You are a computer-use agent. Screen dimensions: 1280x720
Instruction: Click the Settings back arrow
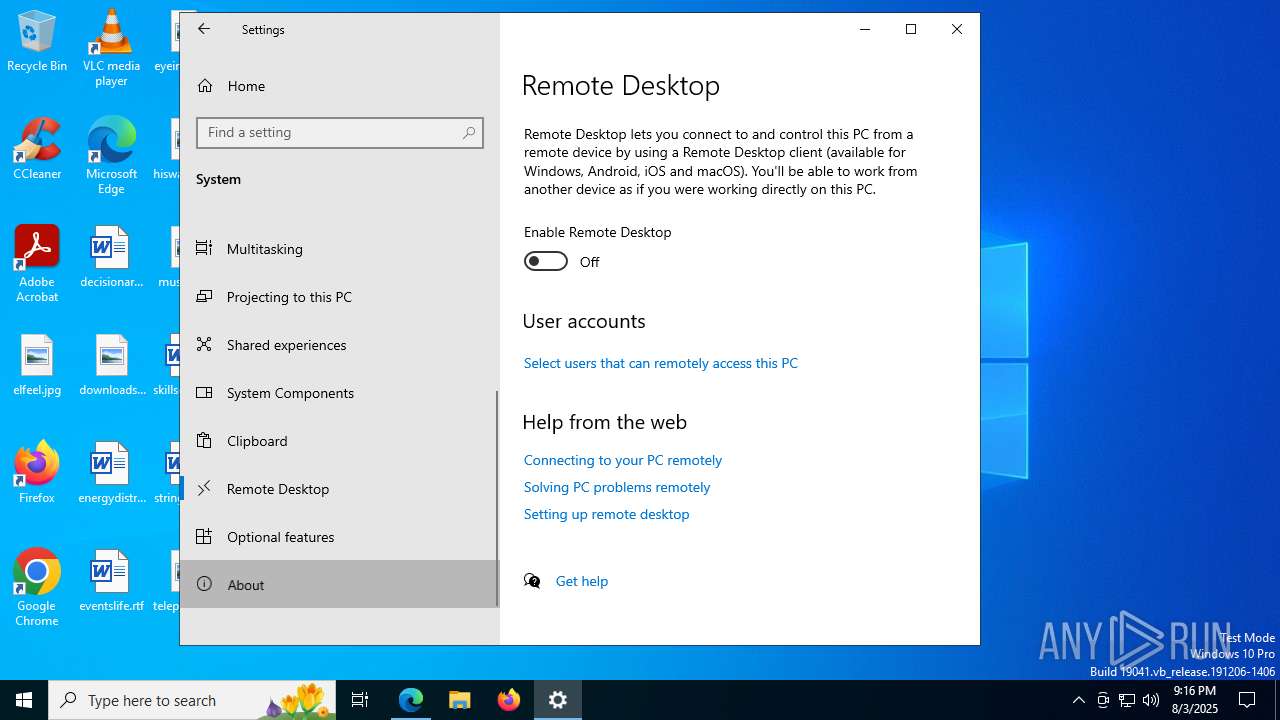pyautogui.click(x=204, y=29)
